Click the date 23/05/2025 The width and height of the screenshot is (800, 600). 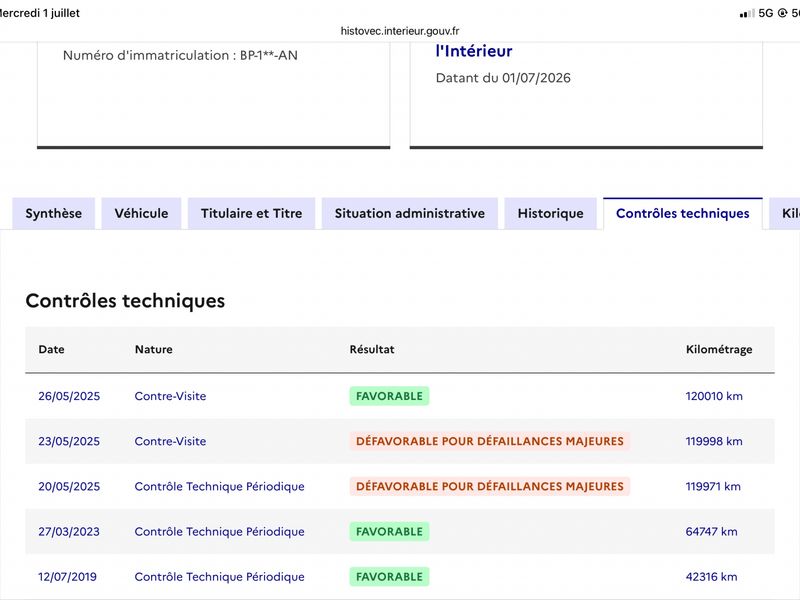(69, 441)
